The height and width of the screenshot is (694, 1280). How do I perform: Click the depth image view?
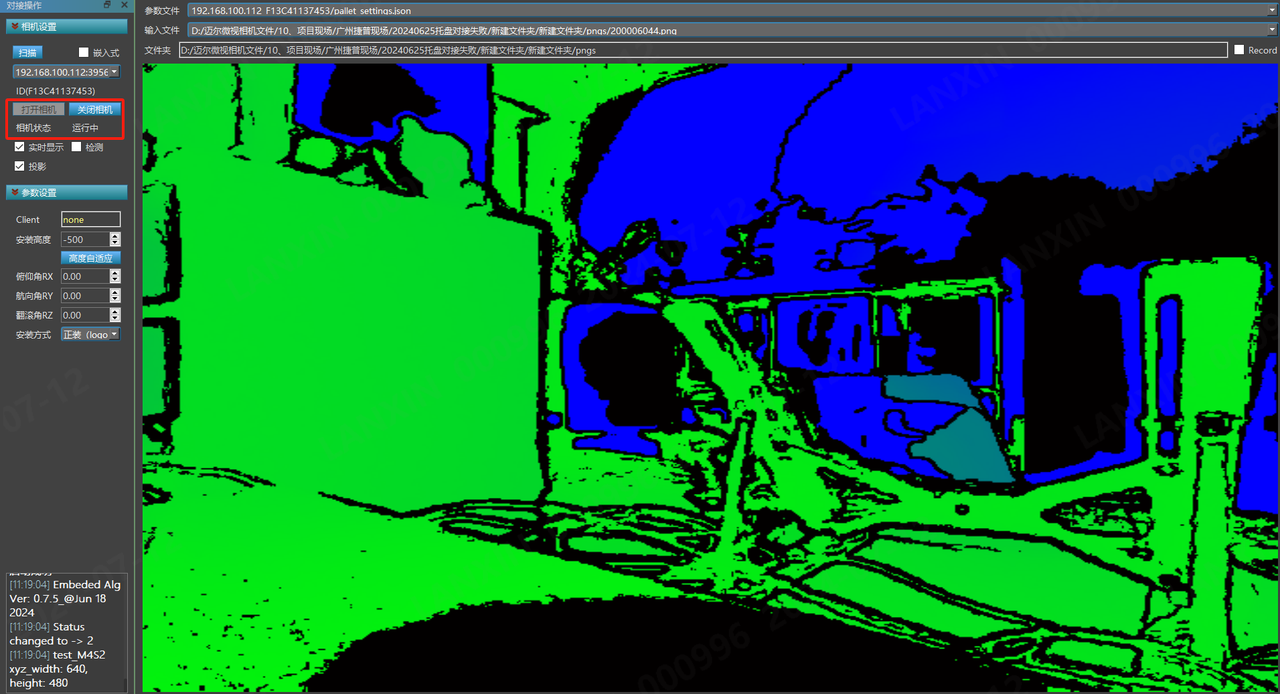[x=711, y=377]
